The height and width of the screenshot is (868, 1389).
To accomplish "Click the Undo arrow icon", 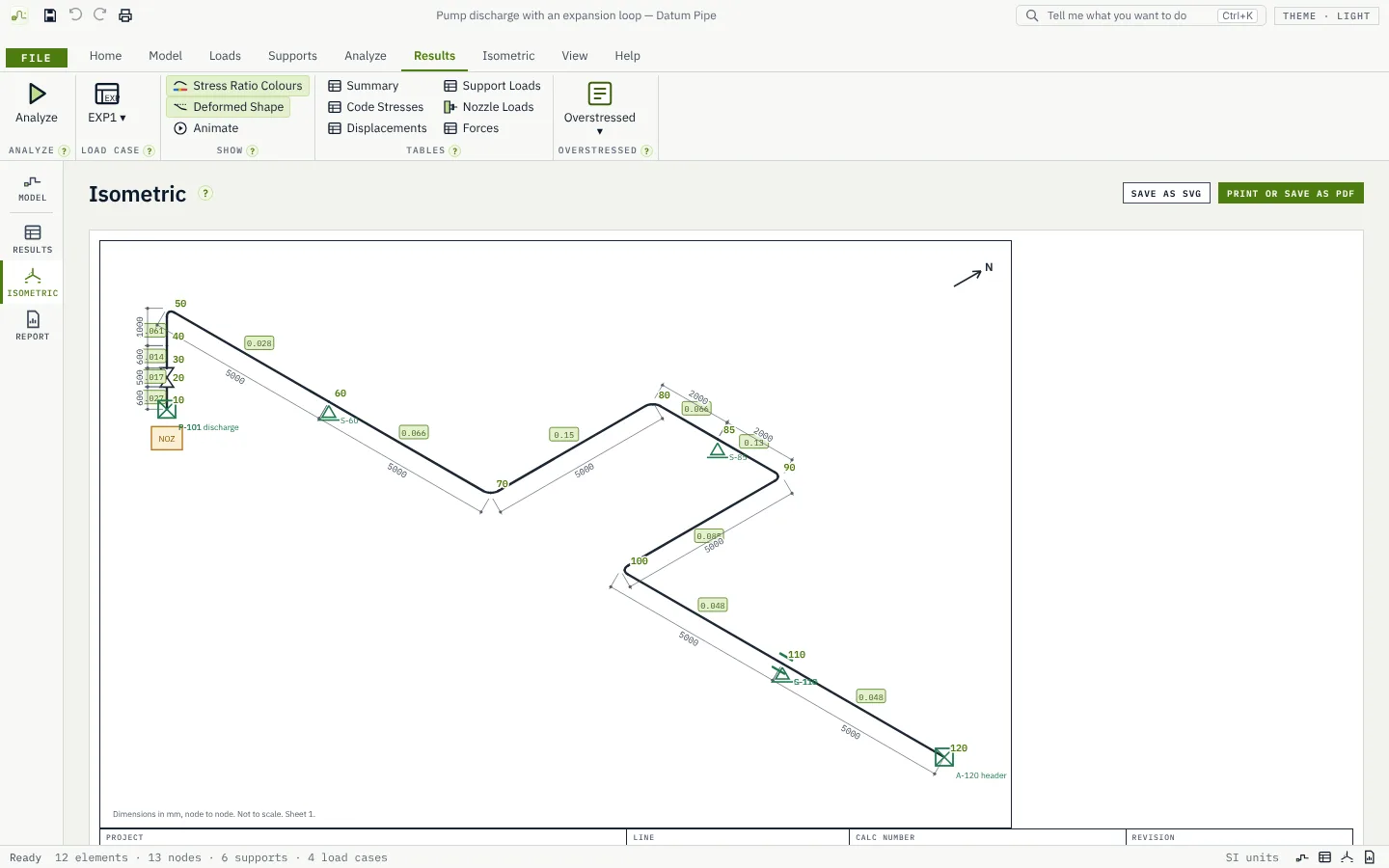I will coord(75,15).
